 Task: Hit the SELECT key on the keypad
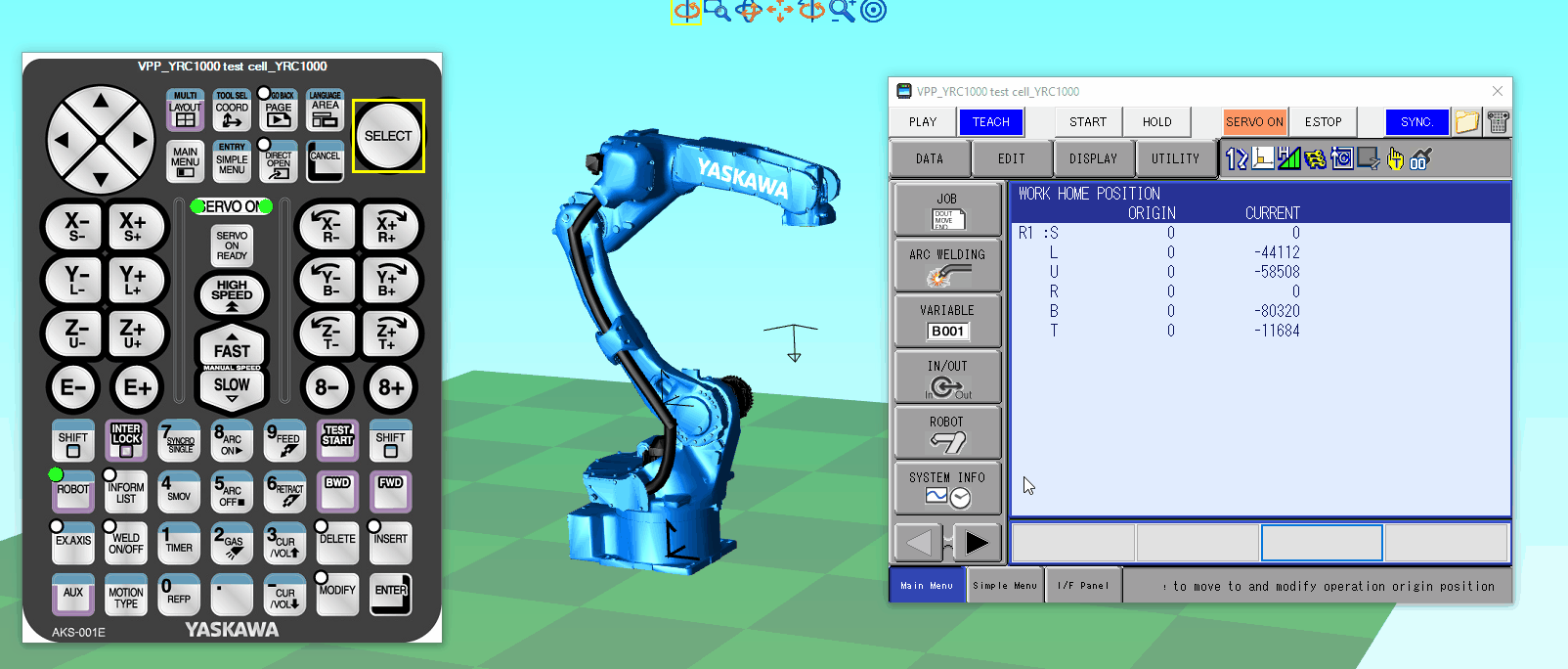(388, 136)
